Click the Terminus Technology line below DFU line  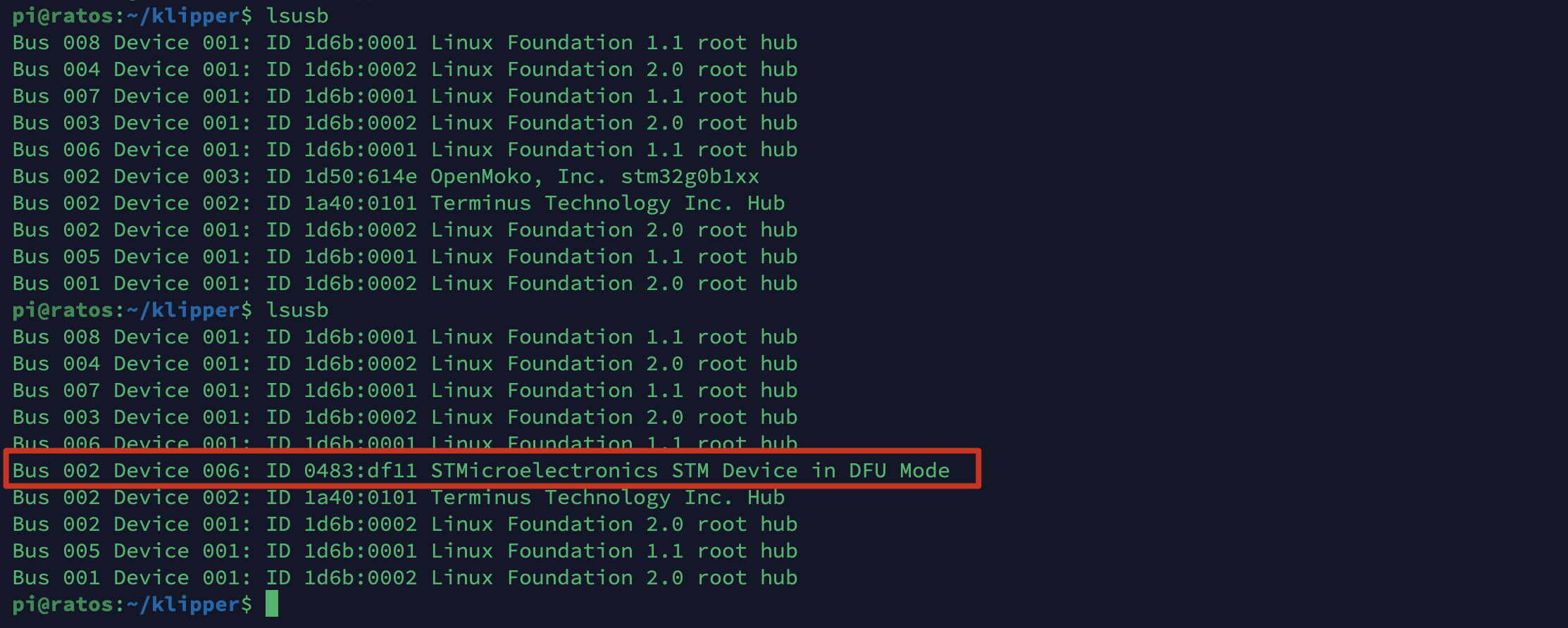click(398, 497)
